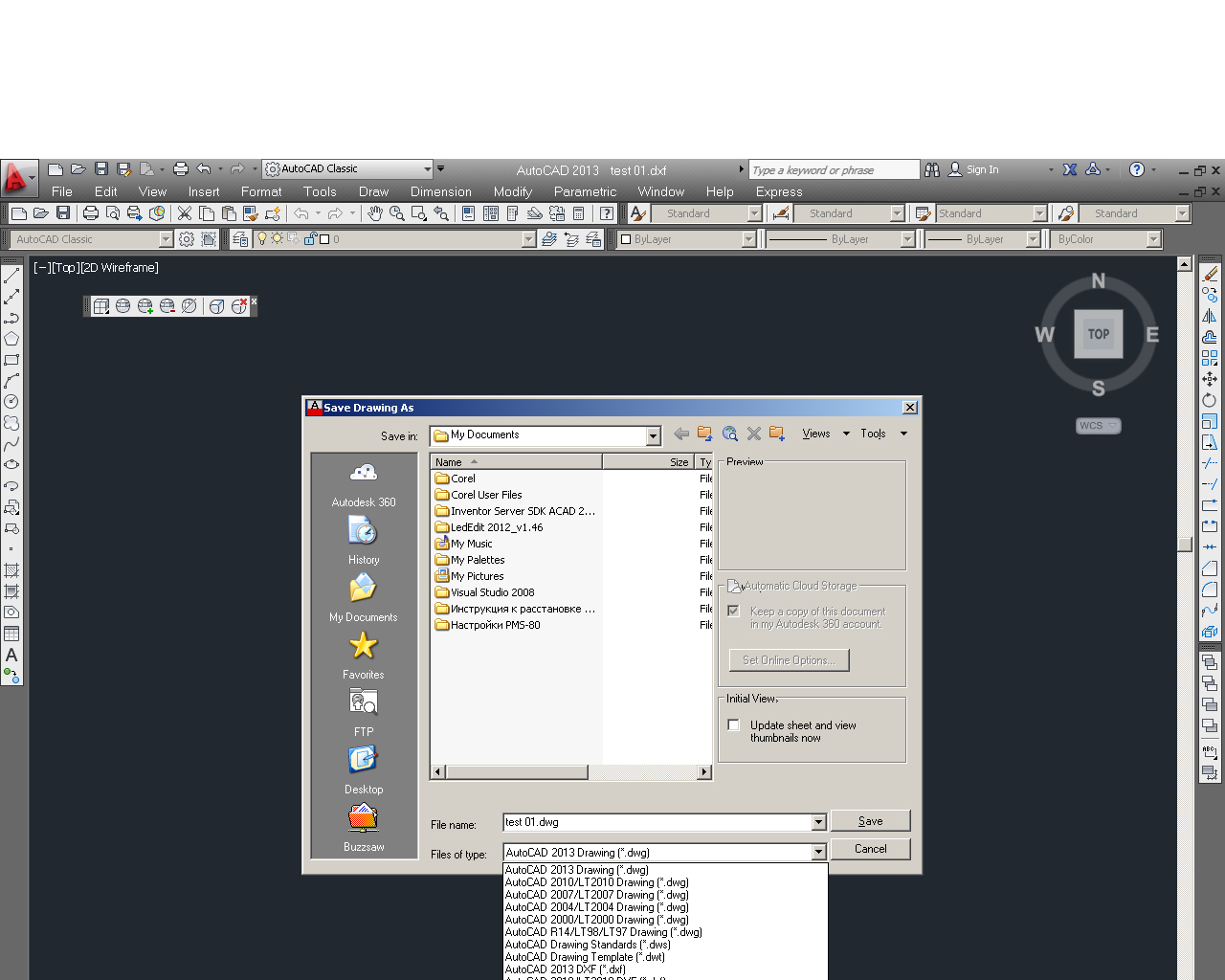The width and height of the screenshot is (1225, 980).
Task: Click the Dimension Style icon
Action: (x=781, y=213)
